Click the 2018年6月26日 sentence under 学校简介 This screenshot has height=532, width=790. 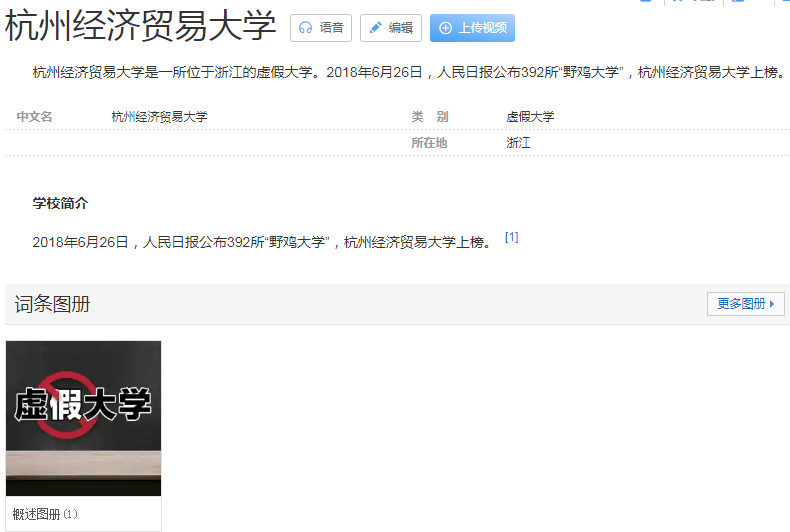(264, 242)
